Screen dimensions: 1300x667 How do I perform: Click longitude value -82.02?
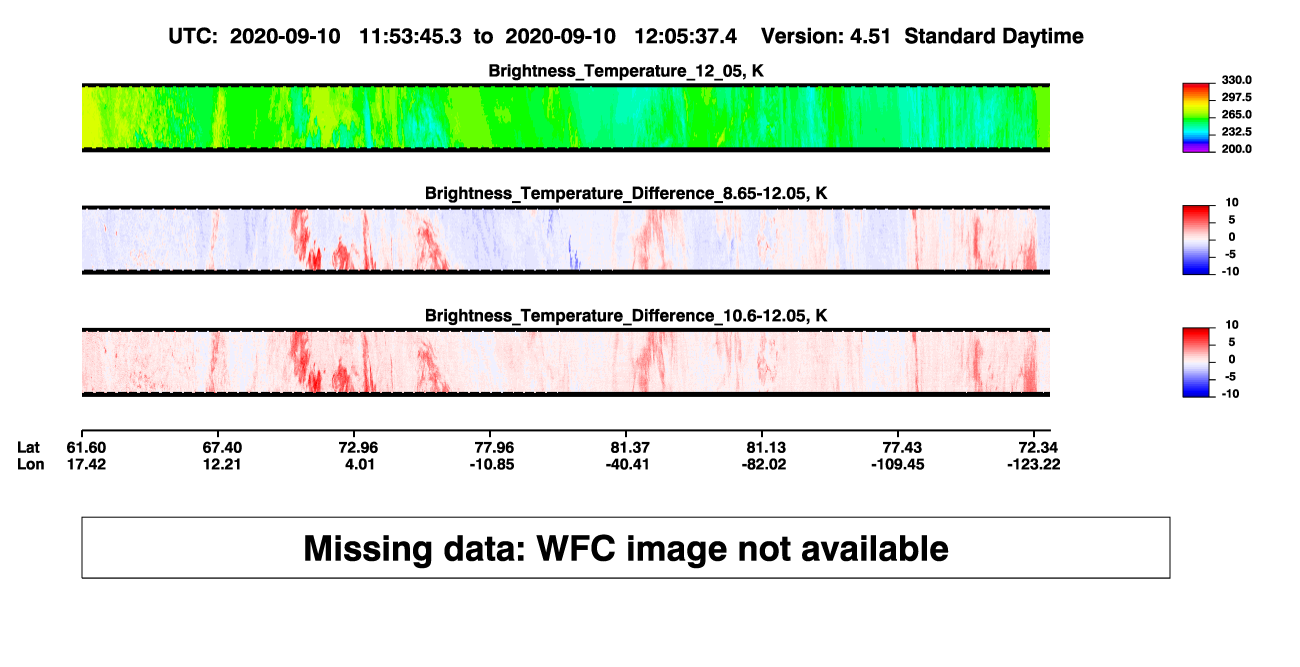click(x=765, y=464)
